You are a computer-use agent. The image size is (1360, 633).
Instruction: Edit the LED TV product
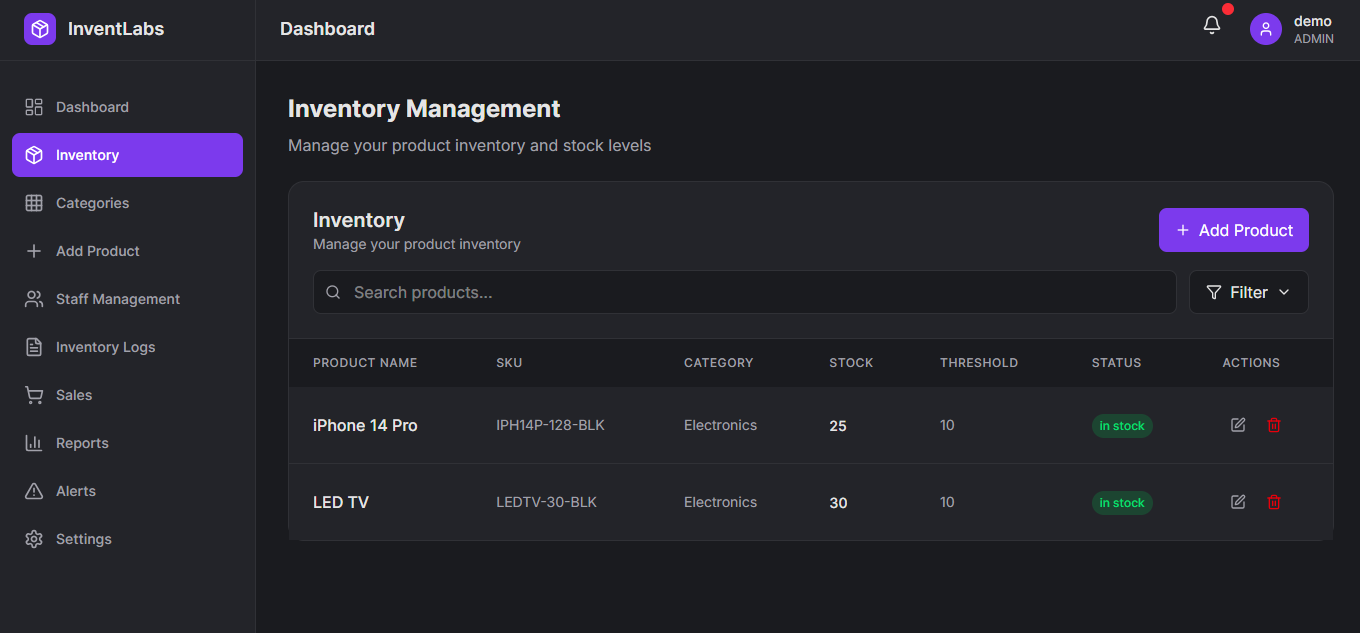pyautogui.click(x=1238, y=502)
